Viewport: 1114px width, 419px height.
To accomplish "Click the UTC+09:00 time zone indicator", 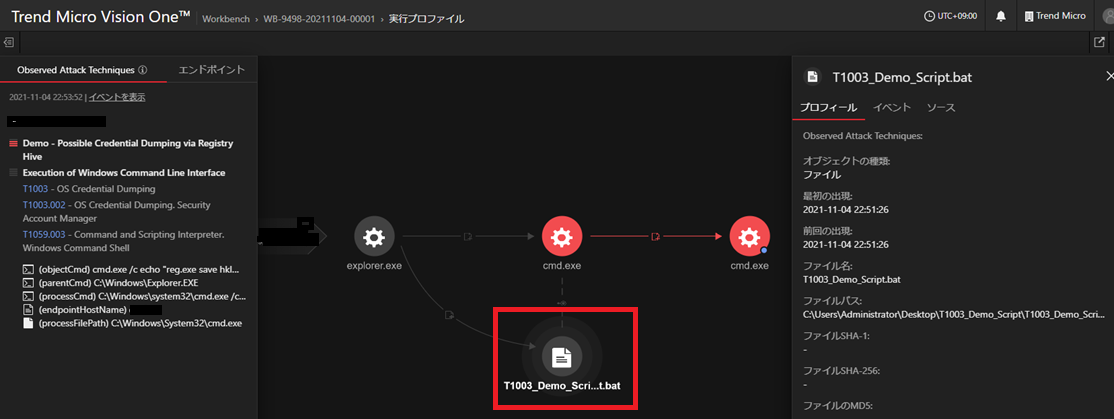I will click(x=950, y=16).
